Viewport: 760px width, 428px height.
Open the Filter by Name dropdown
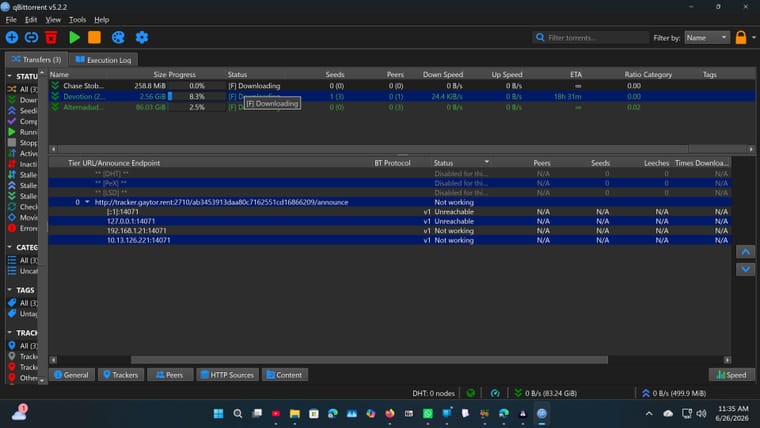[707, 37]
